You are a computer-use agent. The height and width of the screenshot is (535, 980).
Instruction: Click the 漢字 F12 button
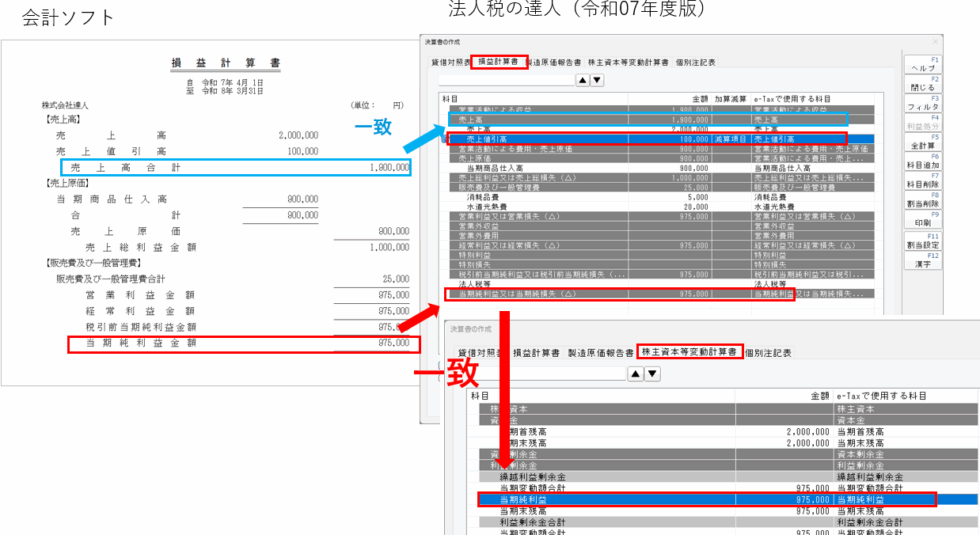point(921,262)
